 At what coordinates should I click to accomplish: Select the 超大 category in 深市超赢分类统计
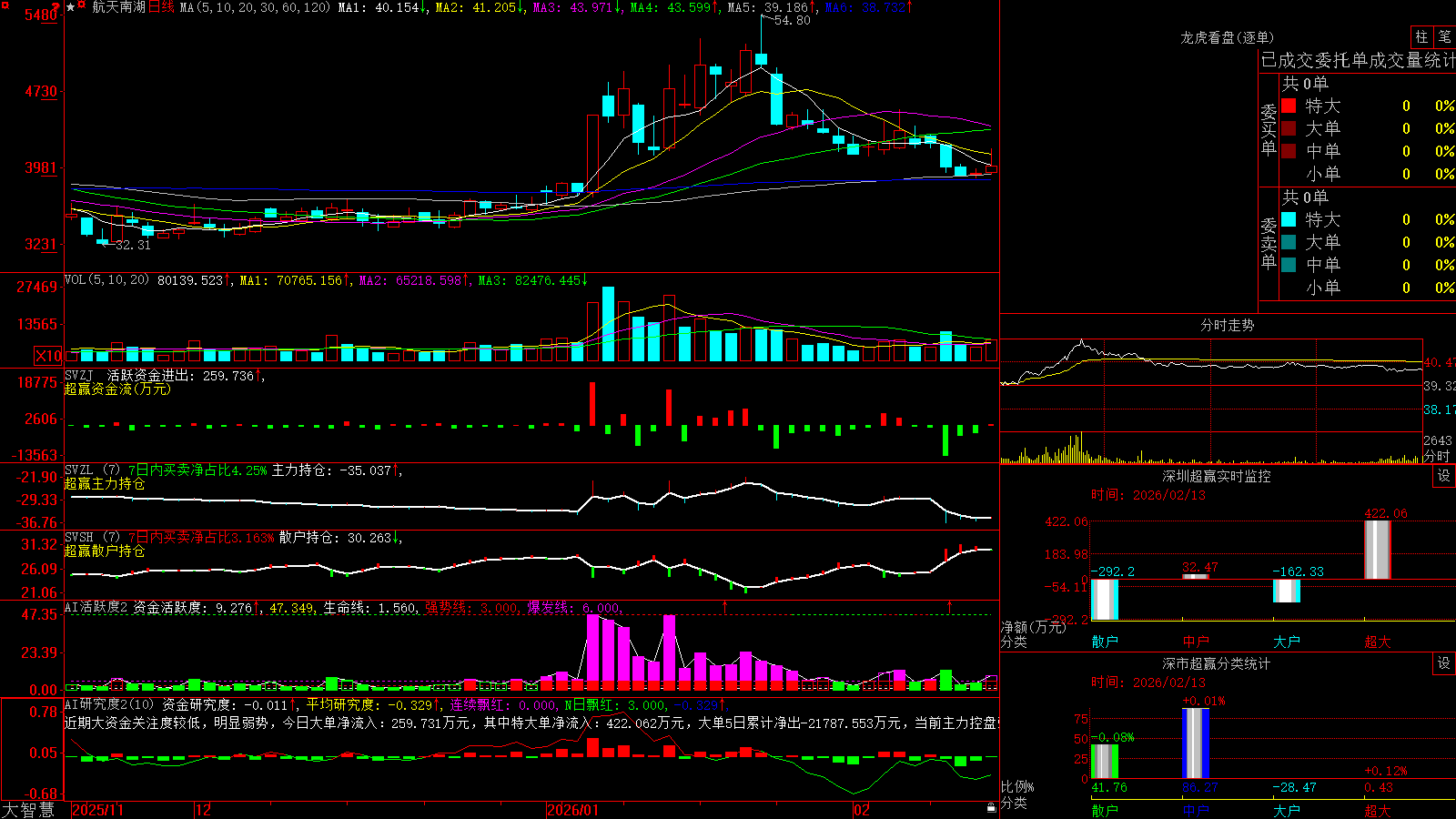(1378, 811)
